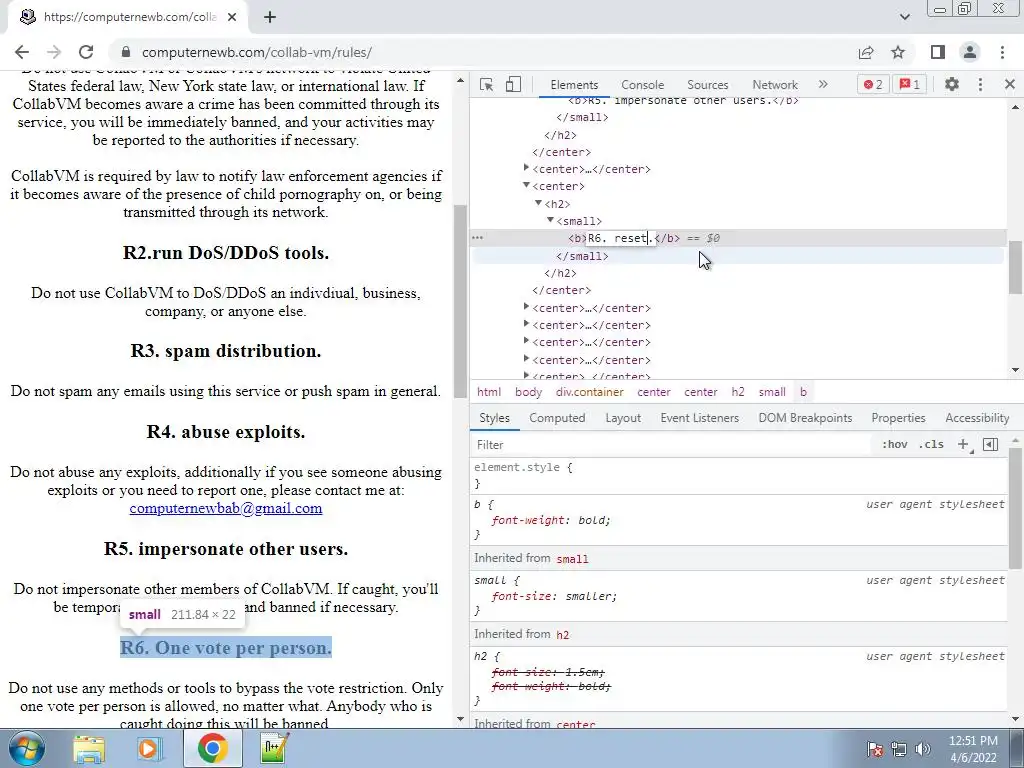Click R6. One vote per person heading

tap(226, 648)
